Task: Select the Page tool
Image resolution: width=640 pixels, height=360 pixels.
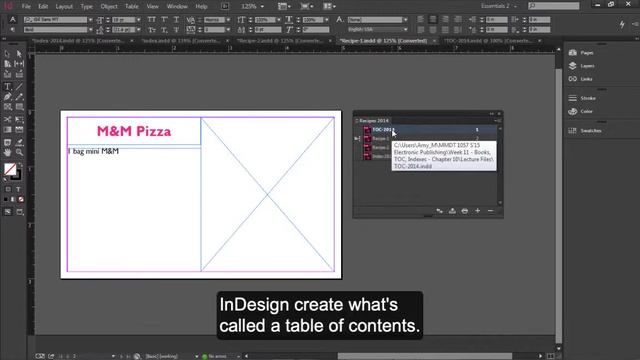Action: [7, 64]
